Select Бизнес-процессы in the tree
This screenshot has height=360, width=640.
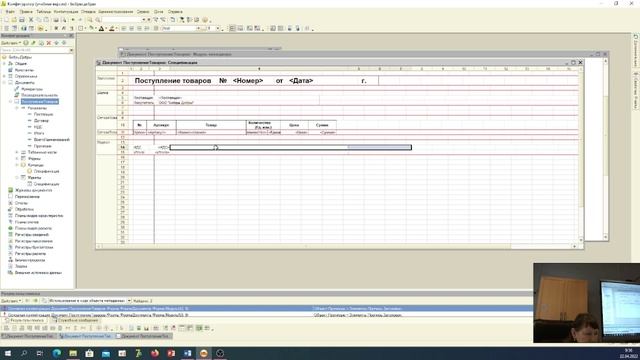pyautogui.click(x=30, y=260)
